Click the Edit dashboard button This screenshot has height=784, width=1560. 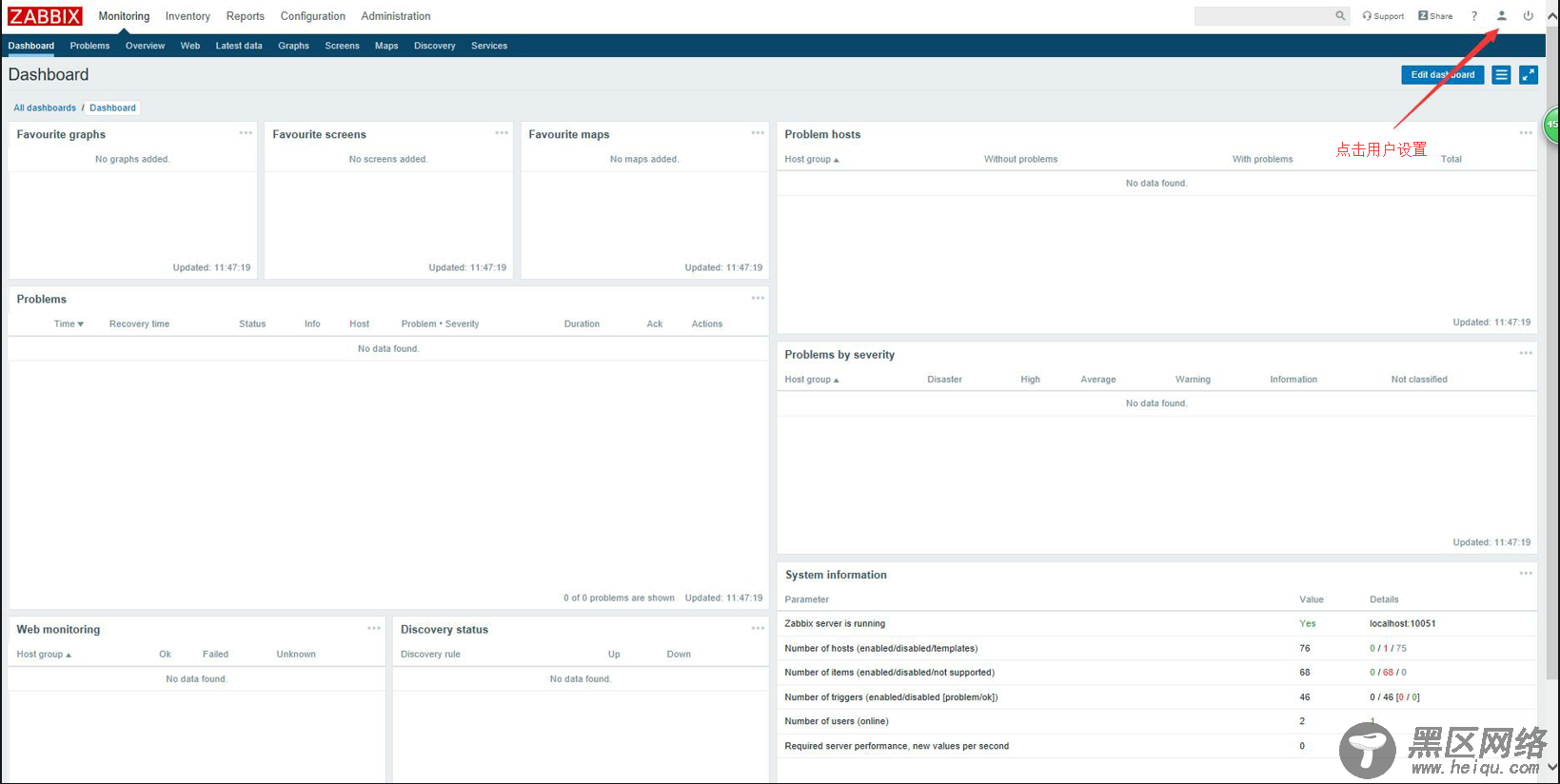pyautogui.click(x=1442, y=75)
